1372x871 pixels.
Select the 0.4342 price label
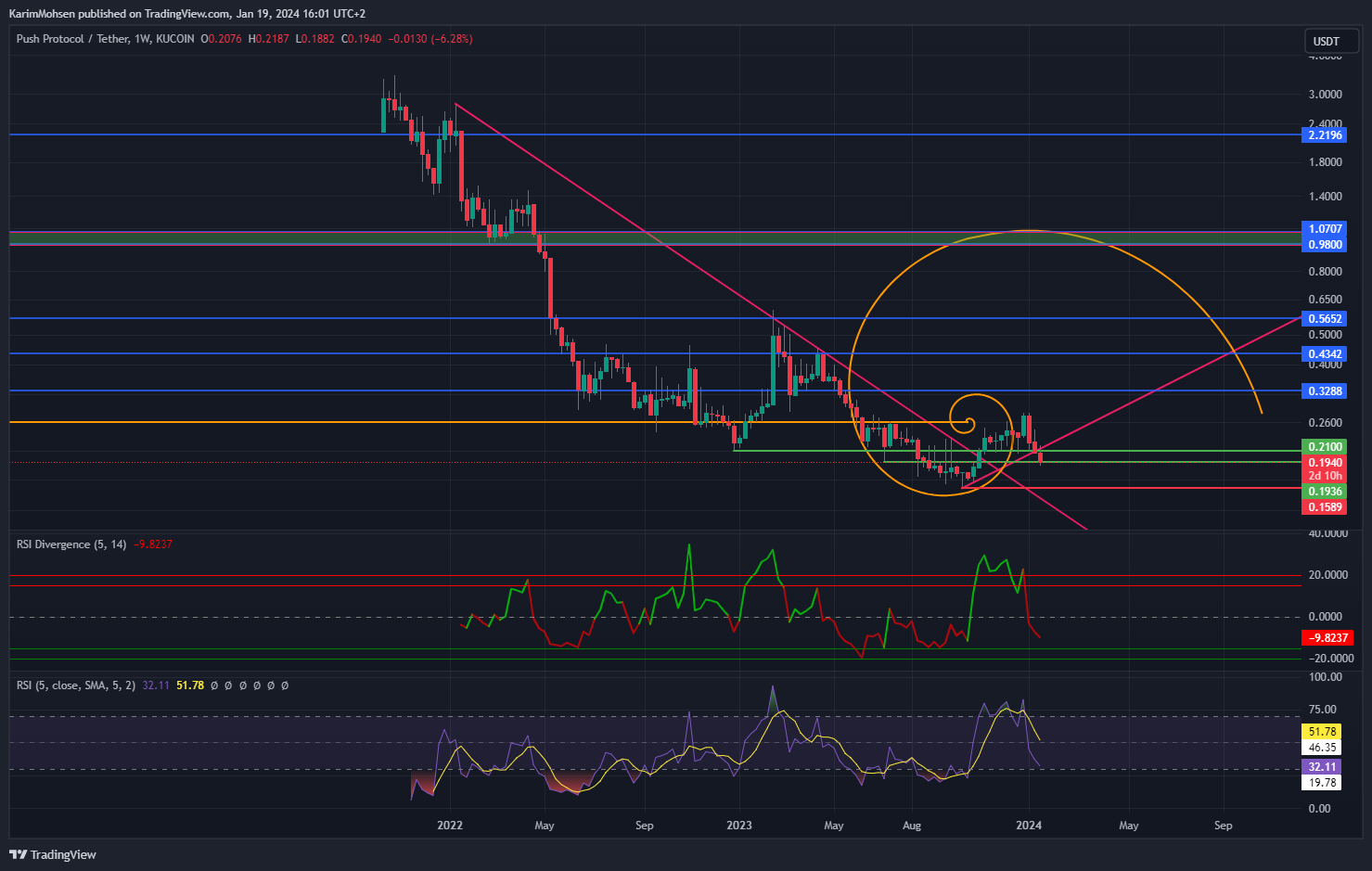point(1325,354)
